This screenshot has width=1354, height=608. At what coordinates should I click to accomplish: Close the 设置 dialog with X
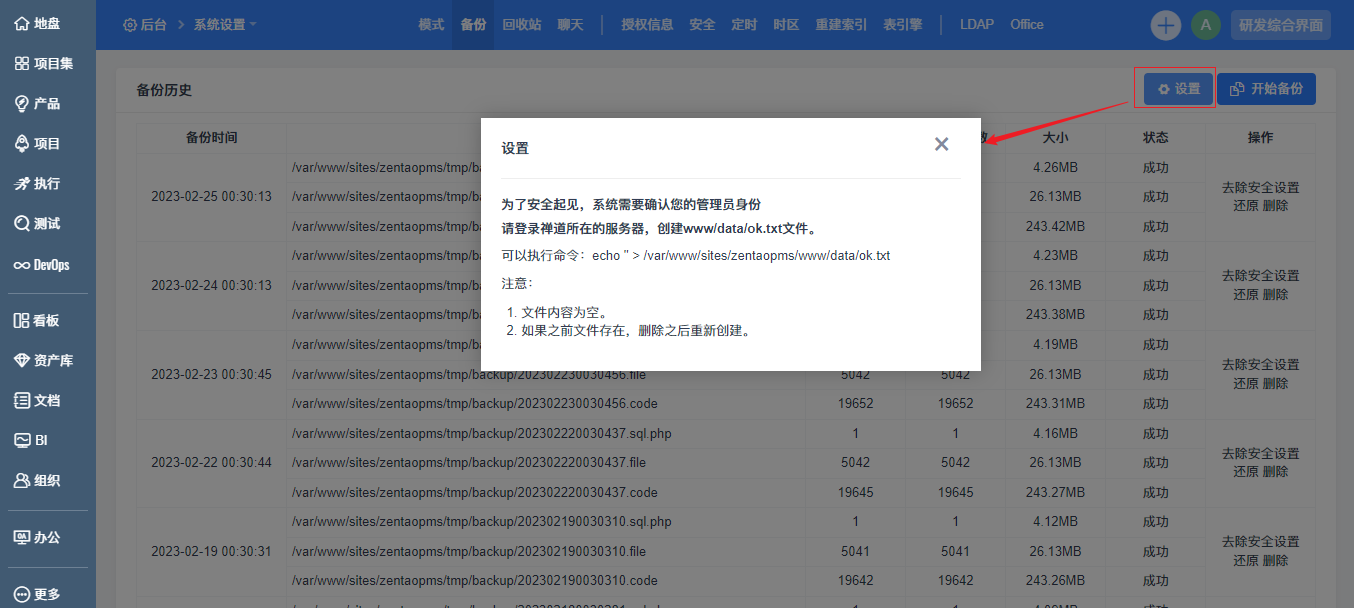pos(941,144)
